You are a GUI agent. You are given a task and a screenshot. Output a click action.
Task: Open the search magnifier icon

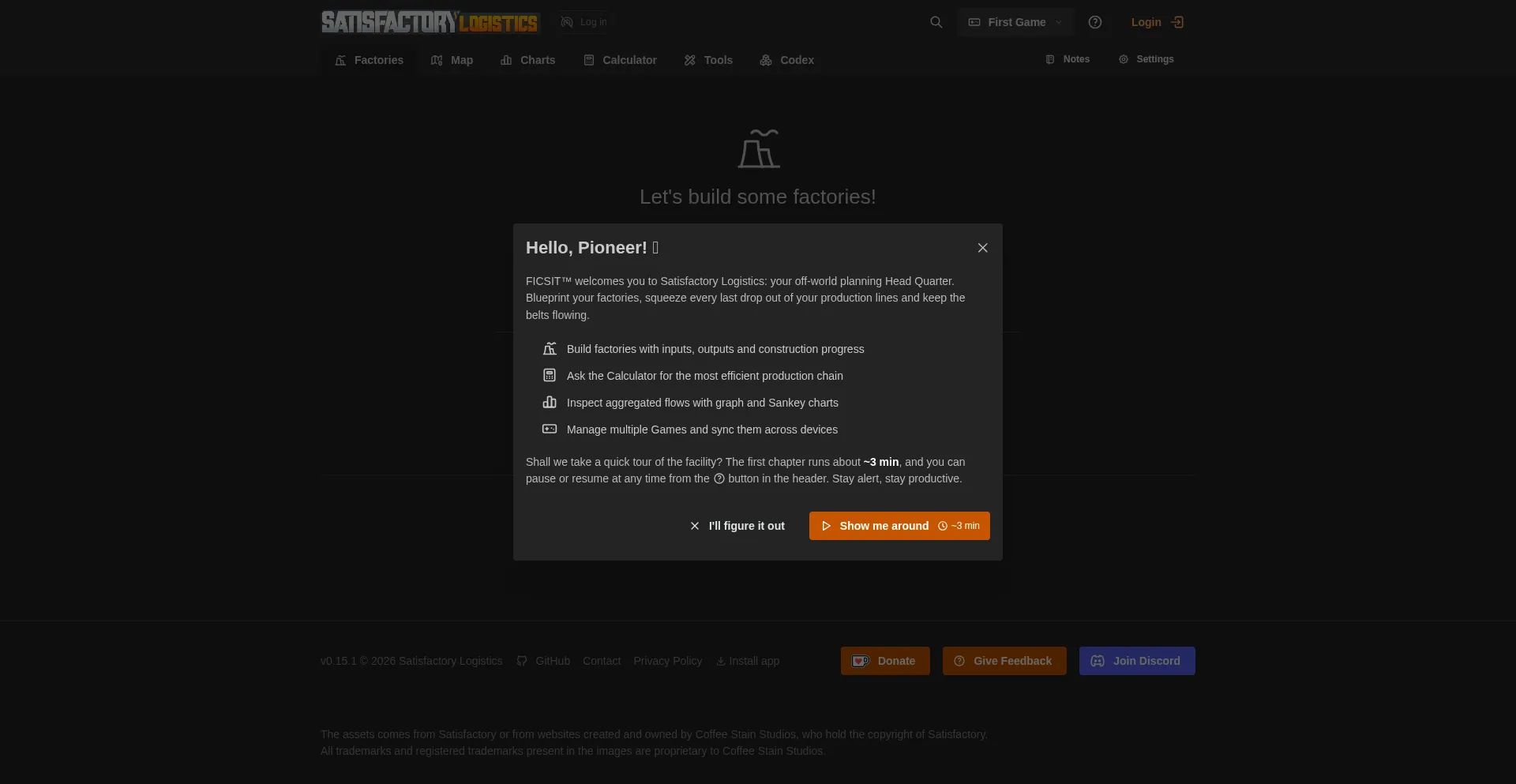(x=936, y=22)
